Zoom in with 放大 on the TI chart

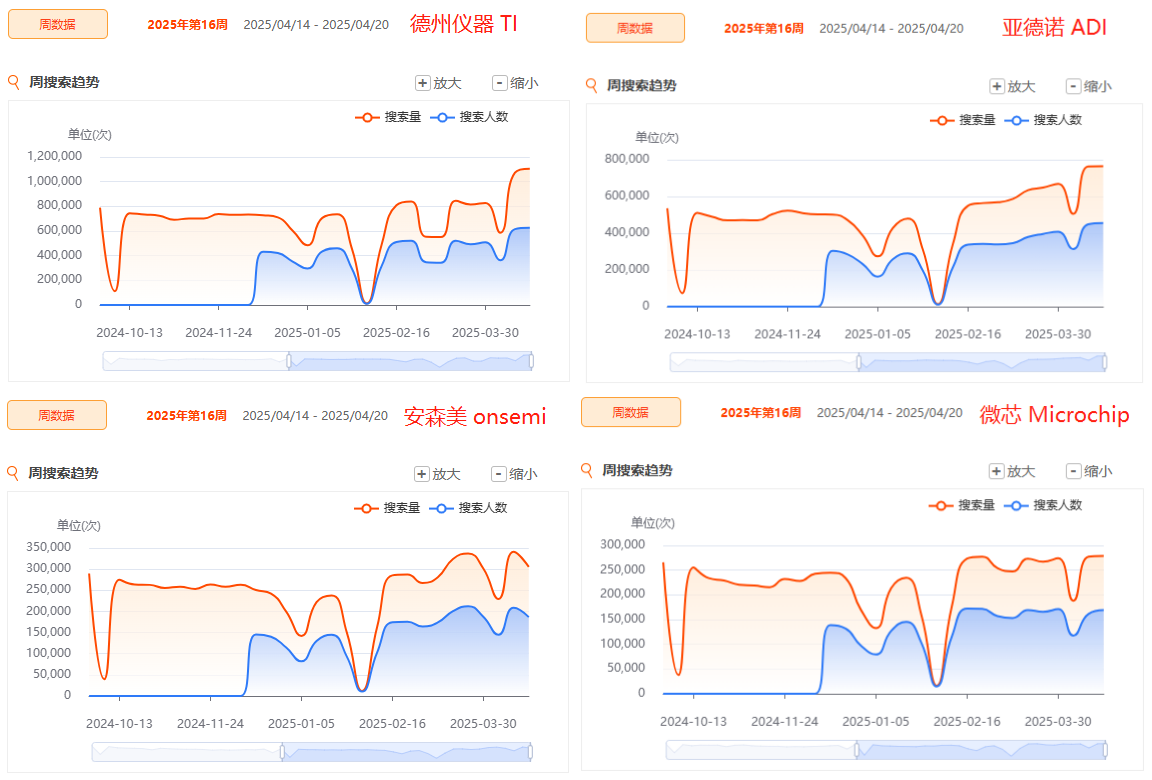439,83
